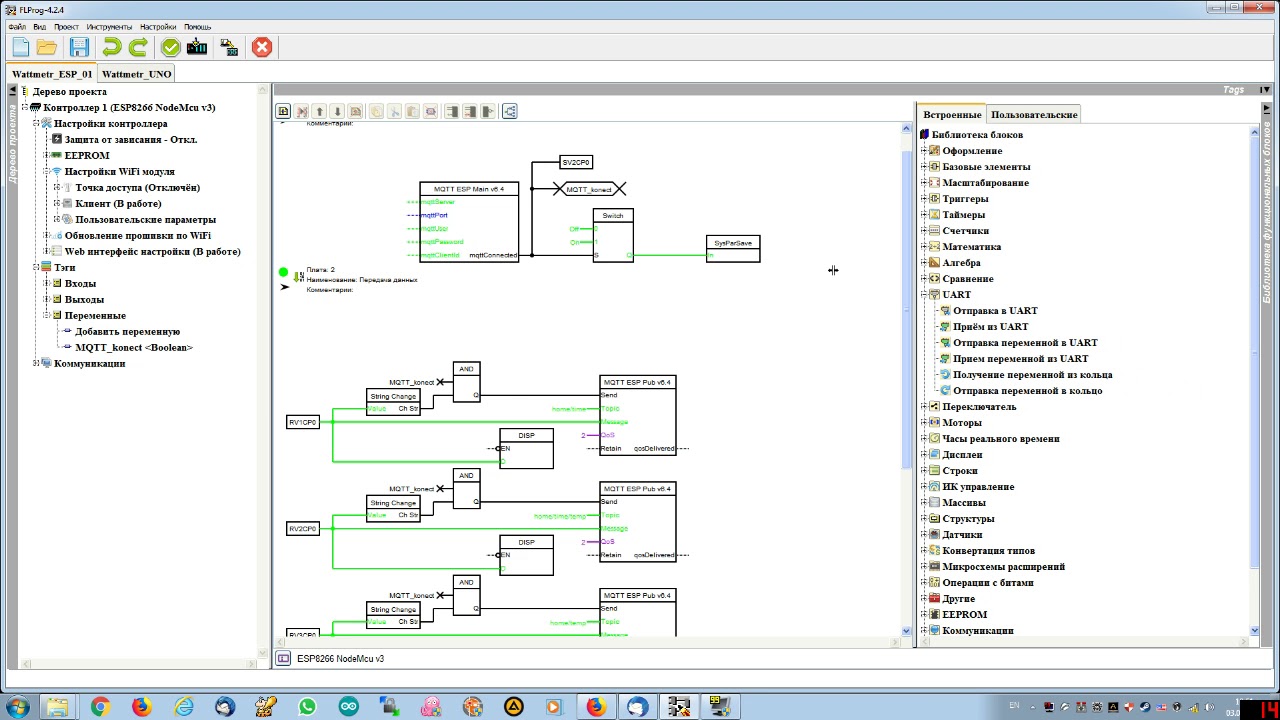Open the Настройки menu
This screenshot has width=1280, height=720.
[158, 27]
